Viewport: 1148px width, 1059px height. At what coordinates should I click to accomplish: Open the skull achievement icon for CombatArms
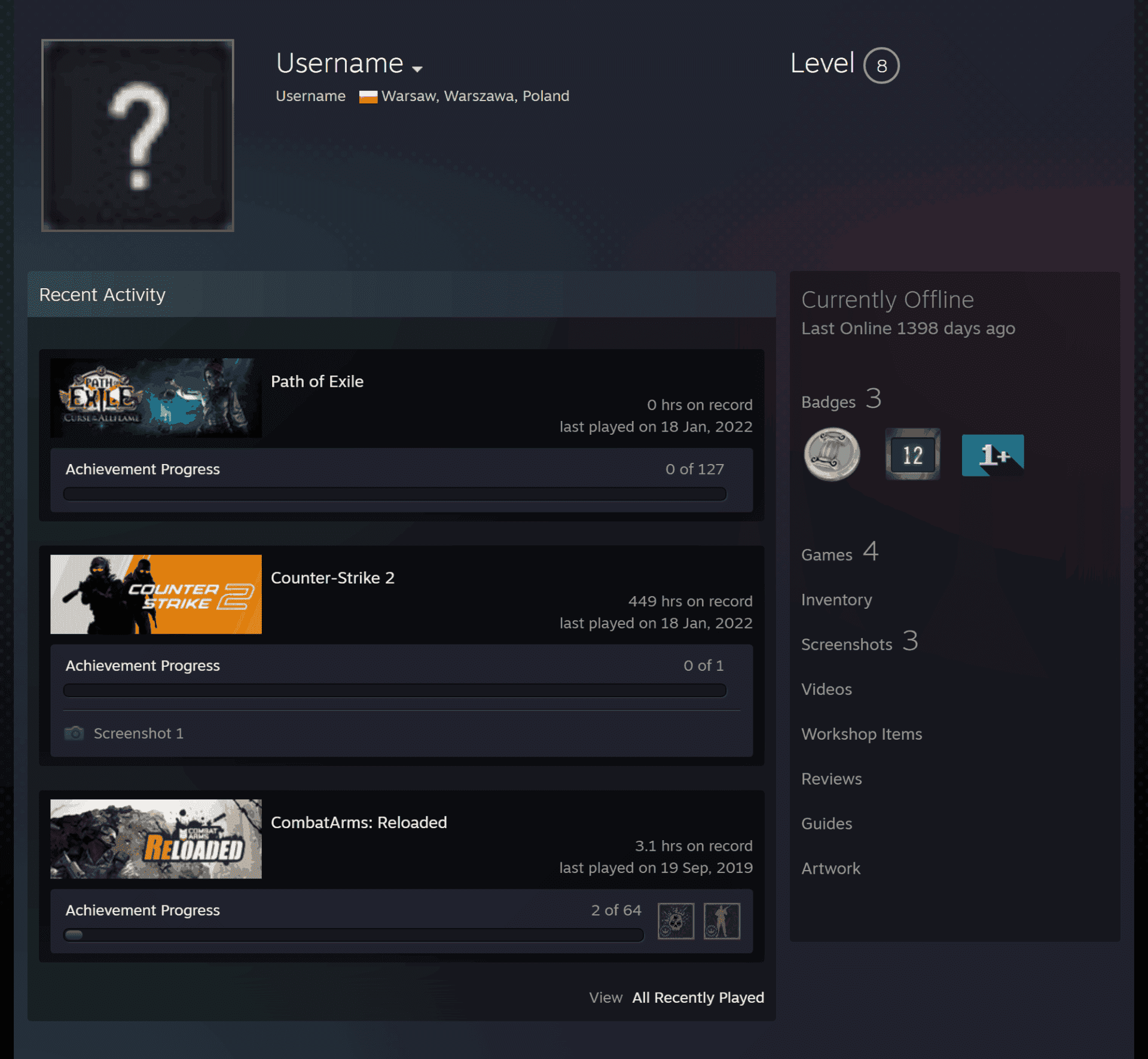(676, 921)
